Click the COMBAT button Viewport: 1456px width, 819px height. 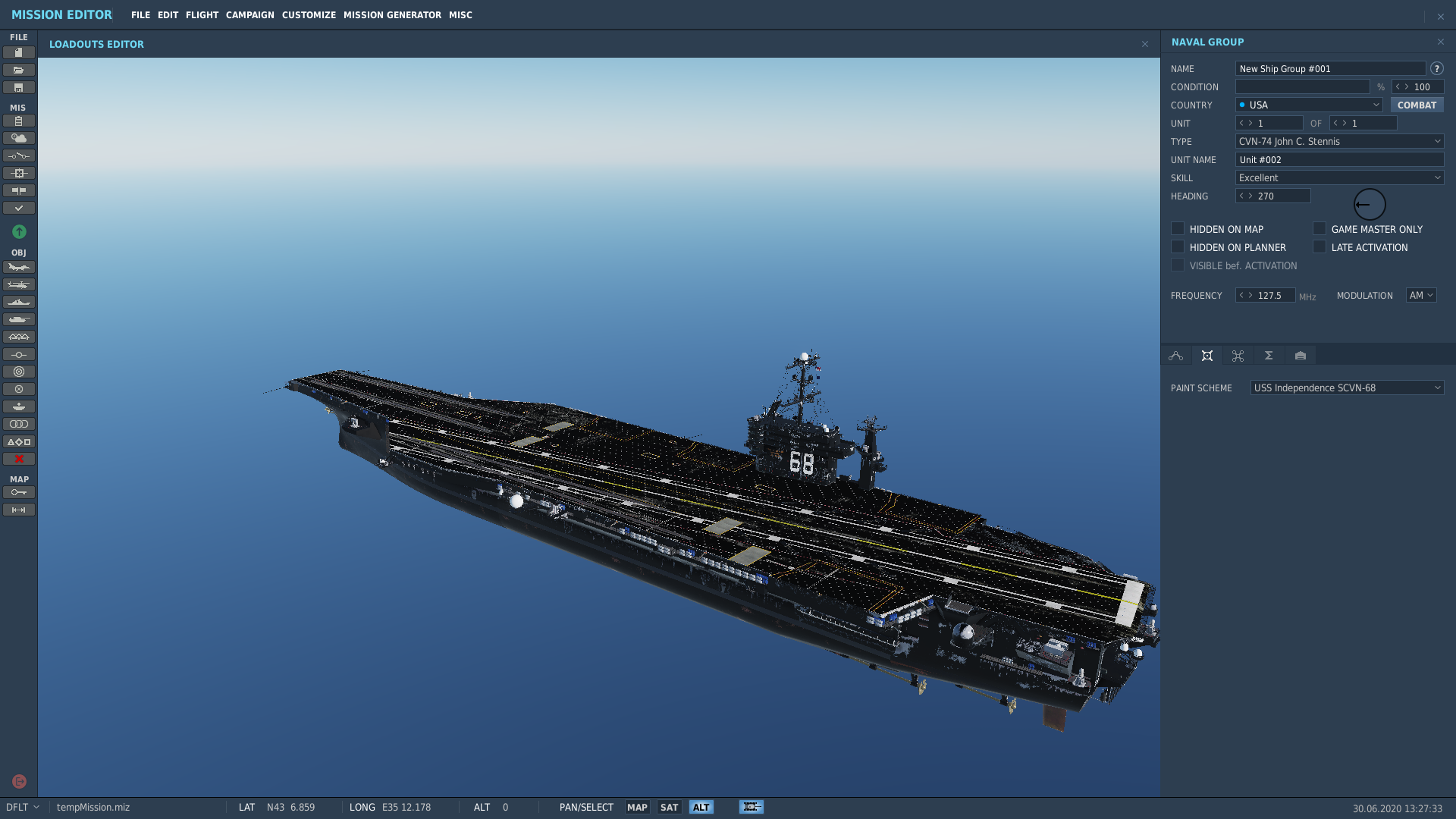pyautogui.click(x=1417, y=105)
